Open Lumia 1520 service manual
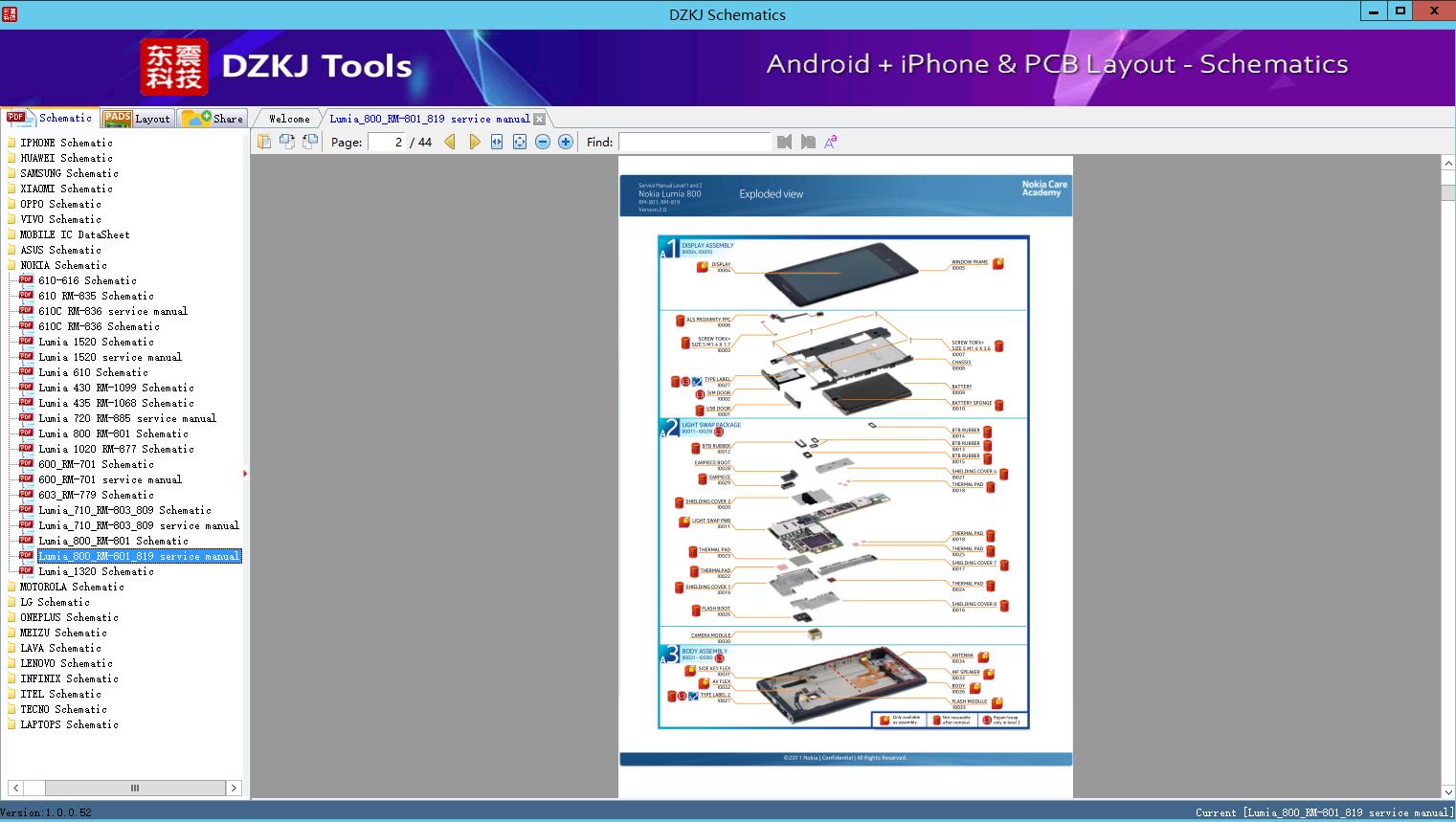Viewport: 1456px width, 822px height. (110, 357)
